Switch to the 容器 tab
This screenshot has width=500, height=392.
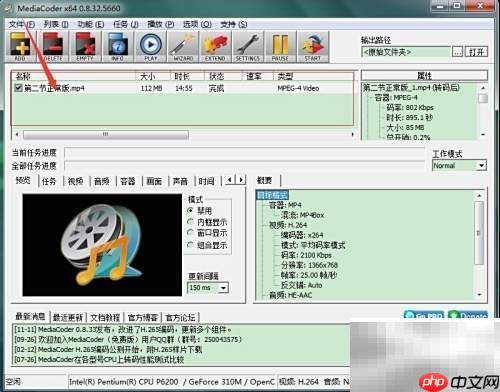[128, 181]
